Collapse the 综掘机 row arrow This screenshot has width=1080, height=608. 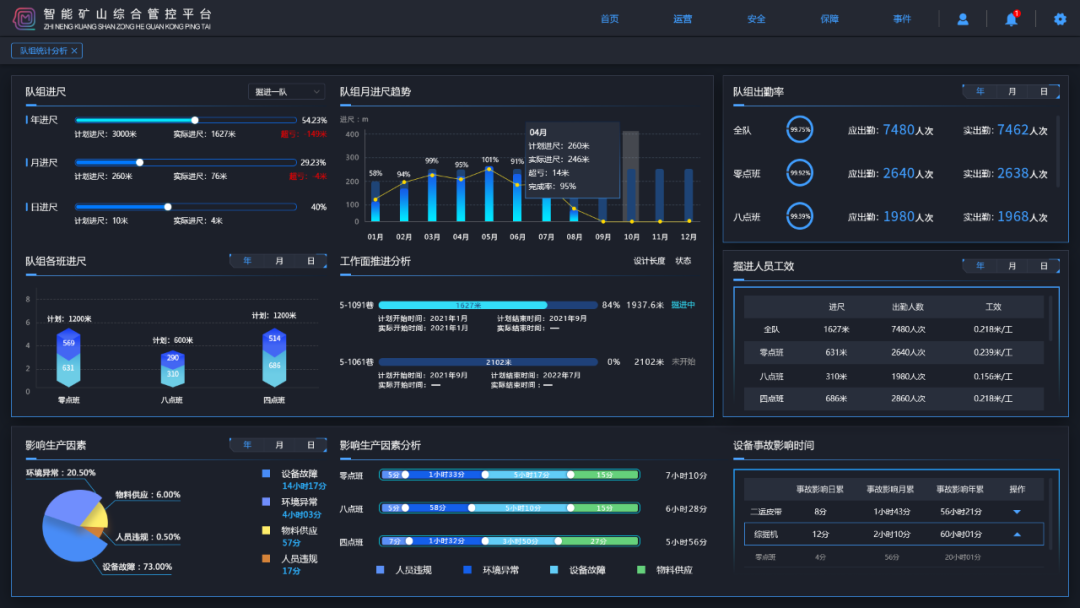point(1017,534)
